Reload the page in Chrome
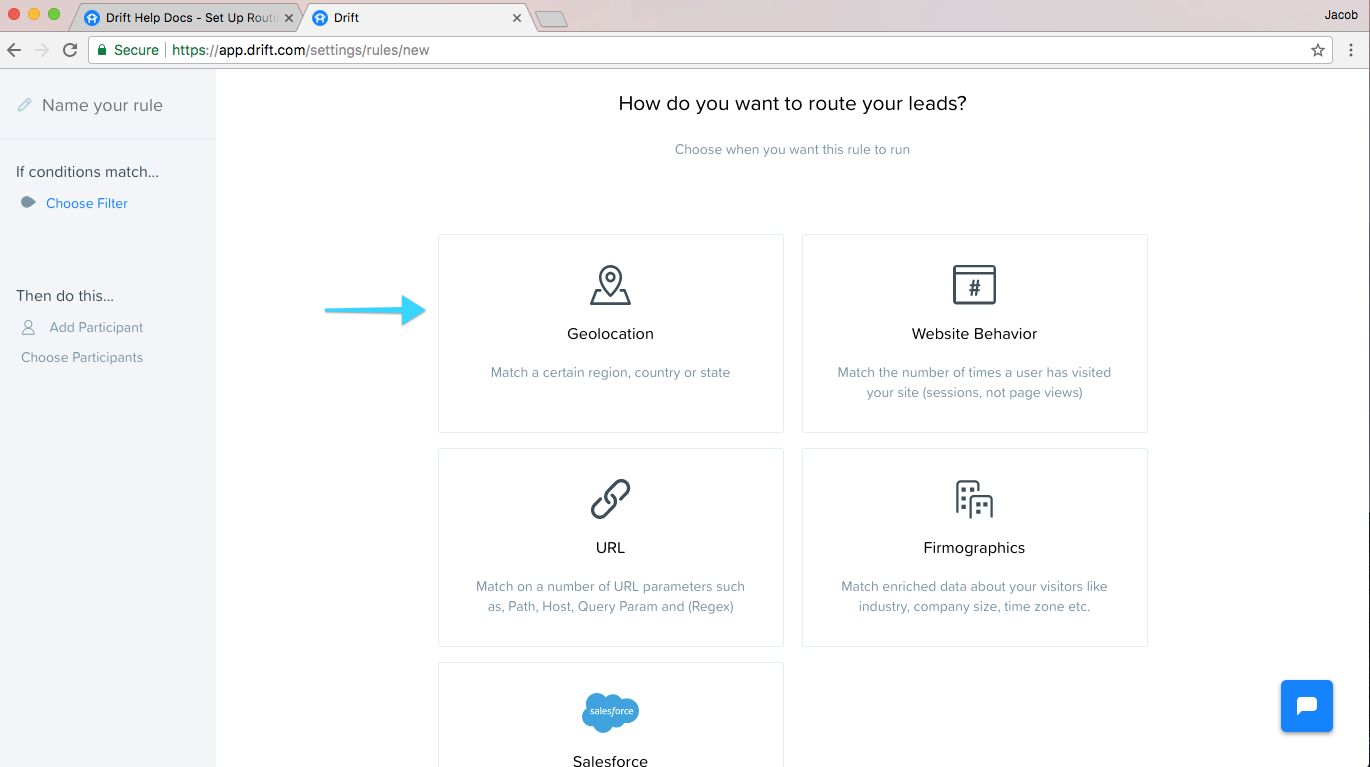The image size is (1370, 767). [x=70, y=50]
